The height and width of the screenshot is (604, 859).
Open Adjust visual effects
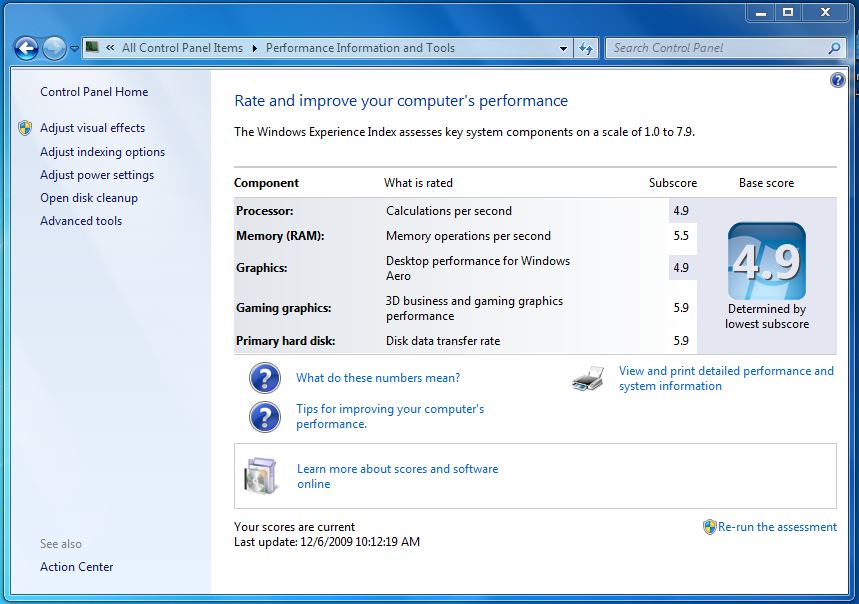pos(93,128)
